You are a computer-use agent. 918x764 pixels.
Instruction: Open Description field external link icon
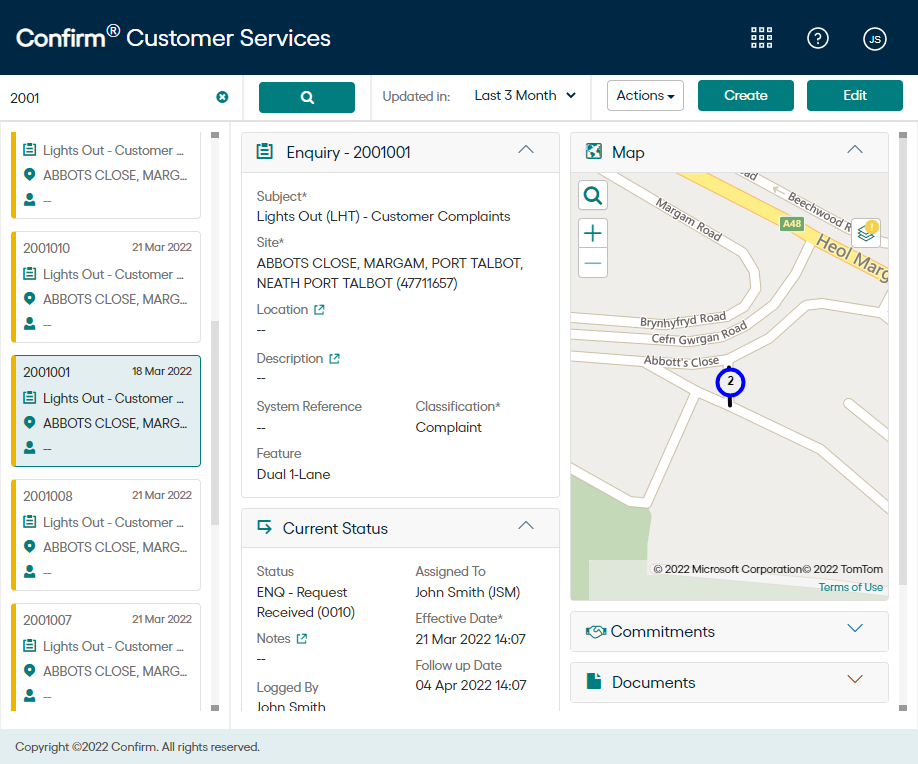(334, 358)
